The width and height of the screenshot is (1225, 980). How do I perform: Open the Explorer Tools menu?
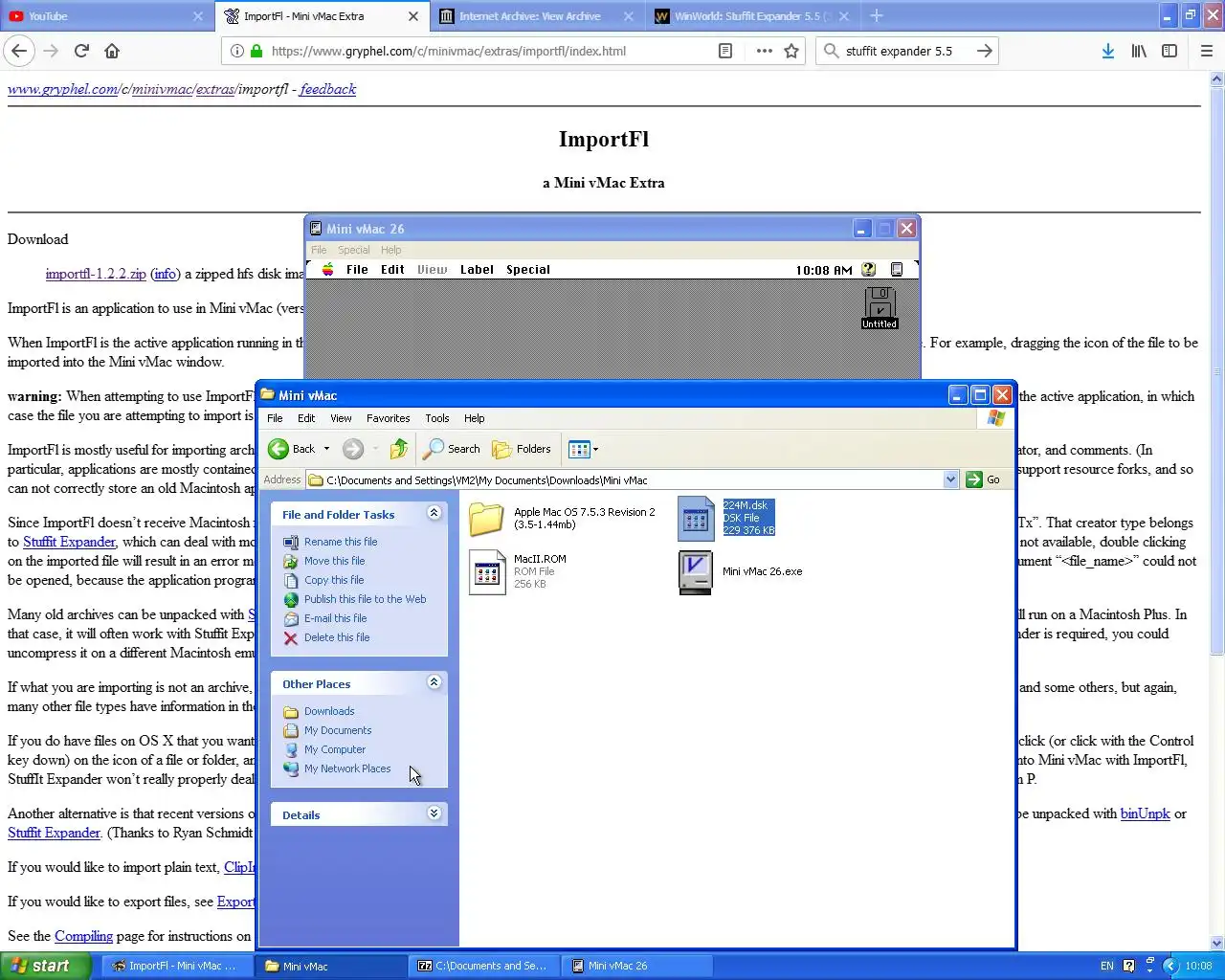click(x=437, y=418)
